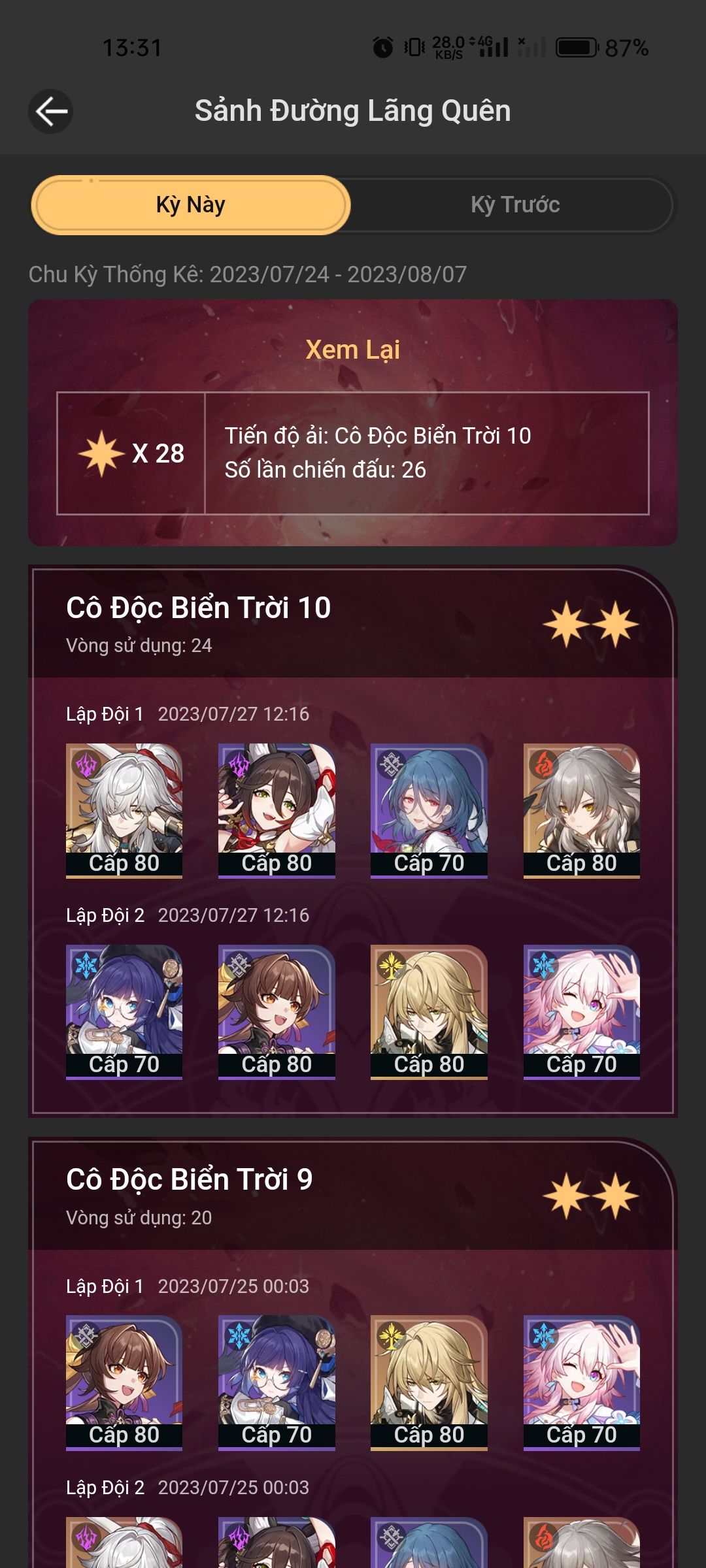Select blue-haired Cấp 70 character in stage 10 team 1
Viewport: 706px width, 1568px height.
(x=429, y=811)
